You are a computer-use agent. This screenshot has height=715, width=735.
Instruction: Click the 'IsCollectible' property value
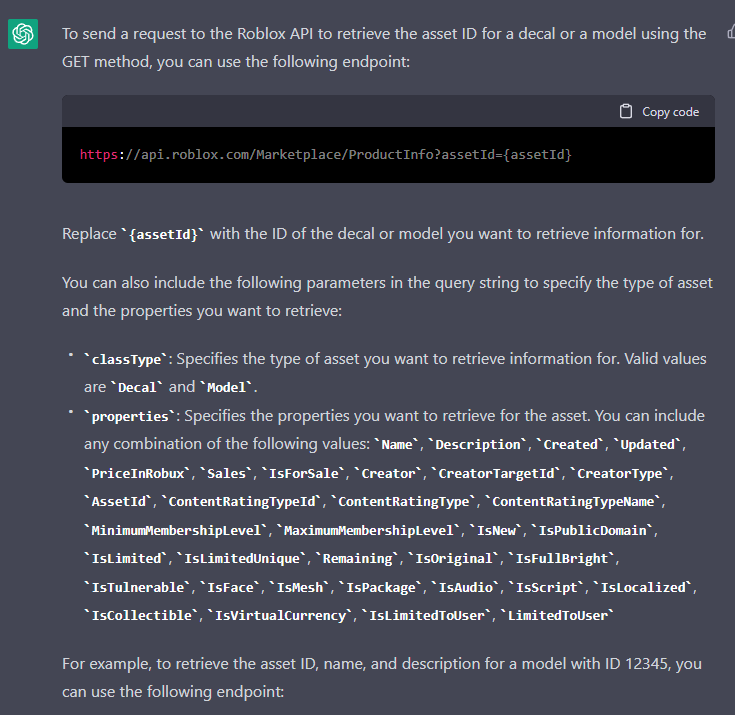142,616
